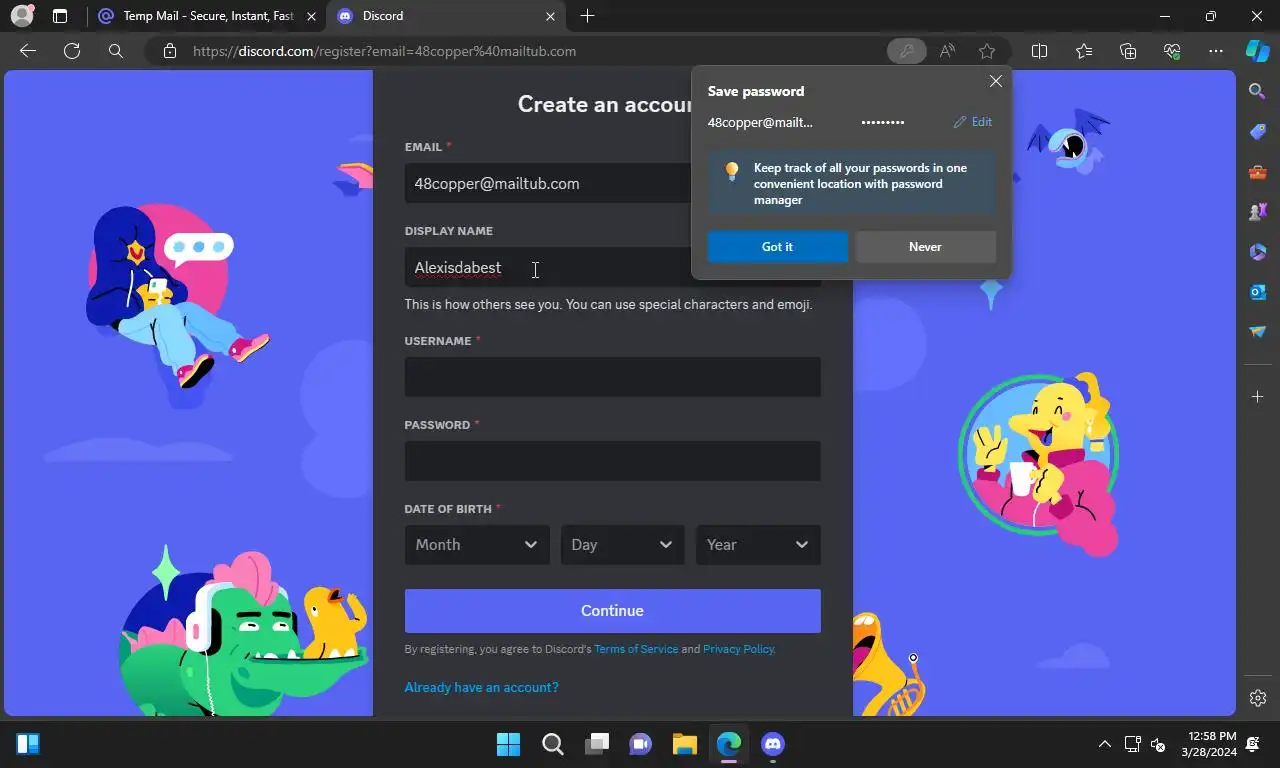
Task: Open sidebar settings gear
Action: 1258,698
